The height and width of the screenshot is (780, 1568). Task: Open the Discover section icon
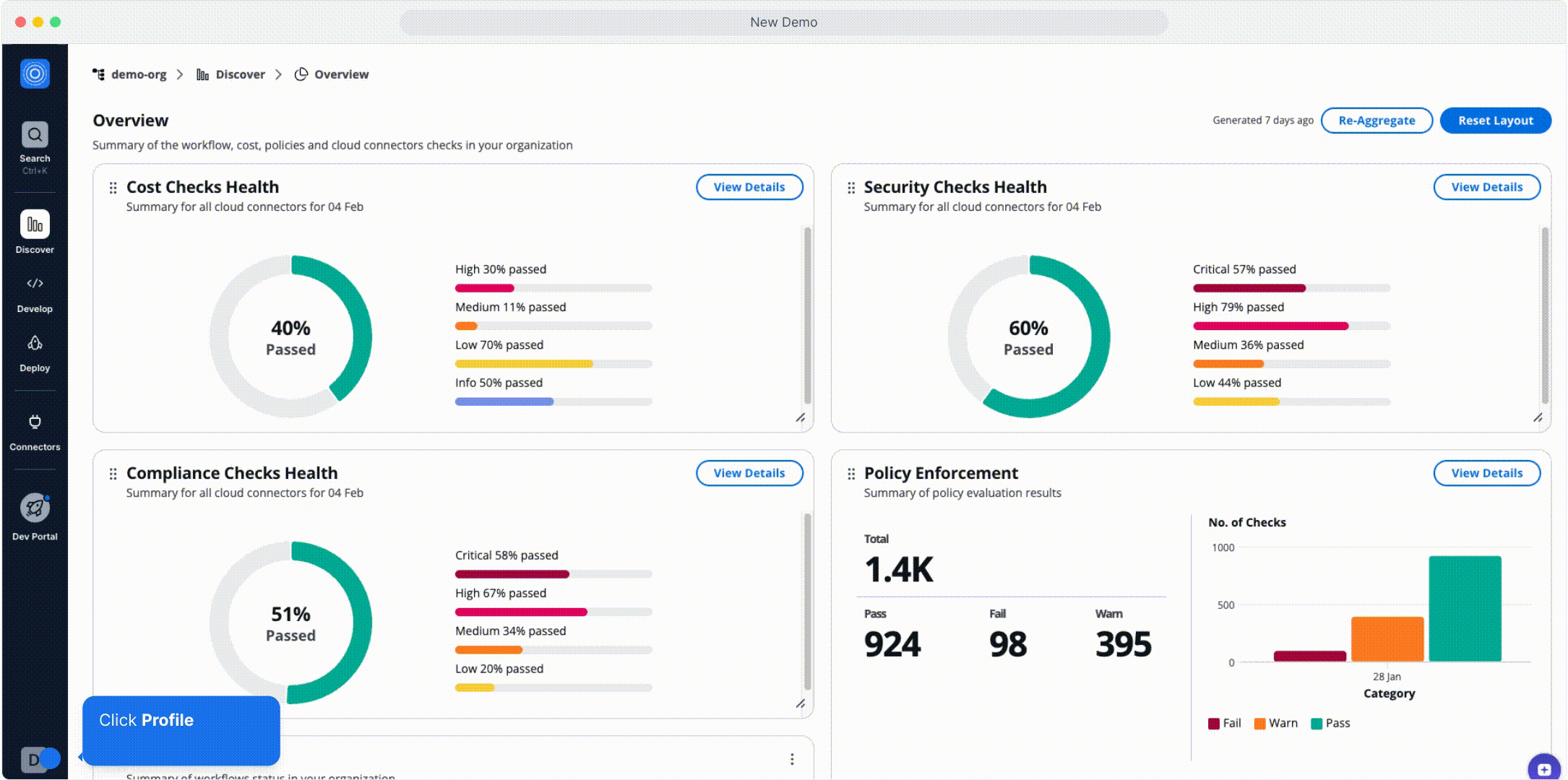(x=35, y=225)
